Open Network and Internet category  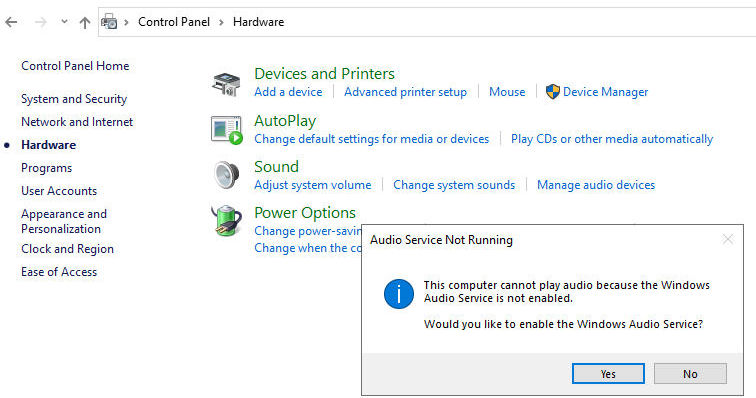(77, 122)
